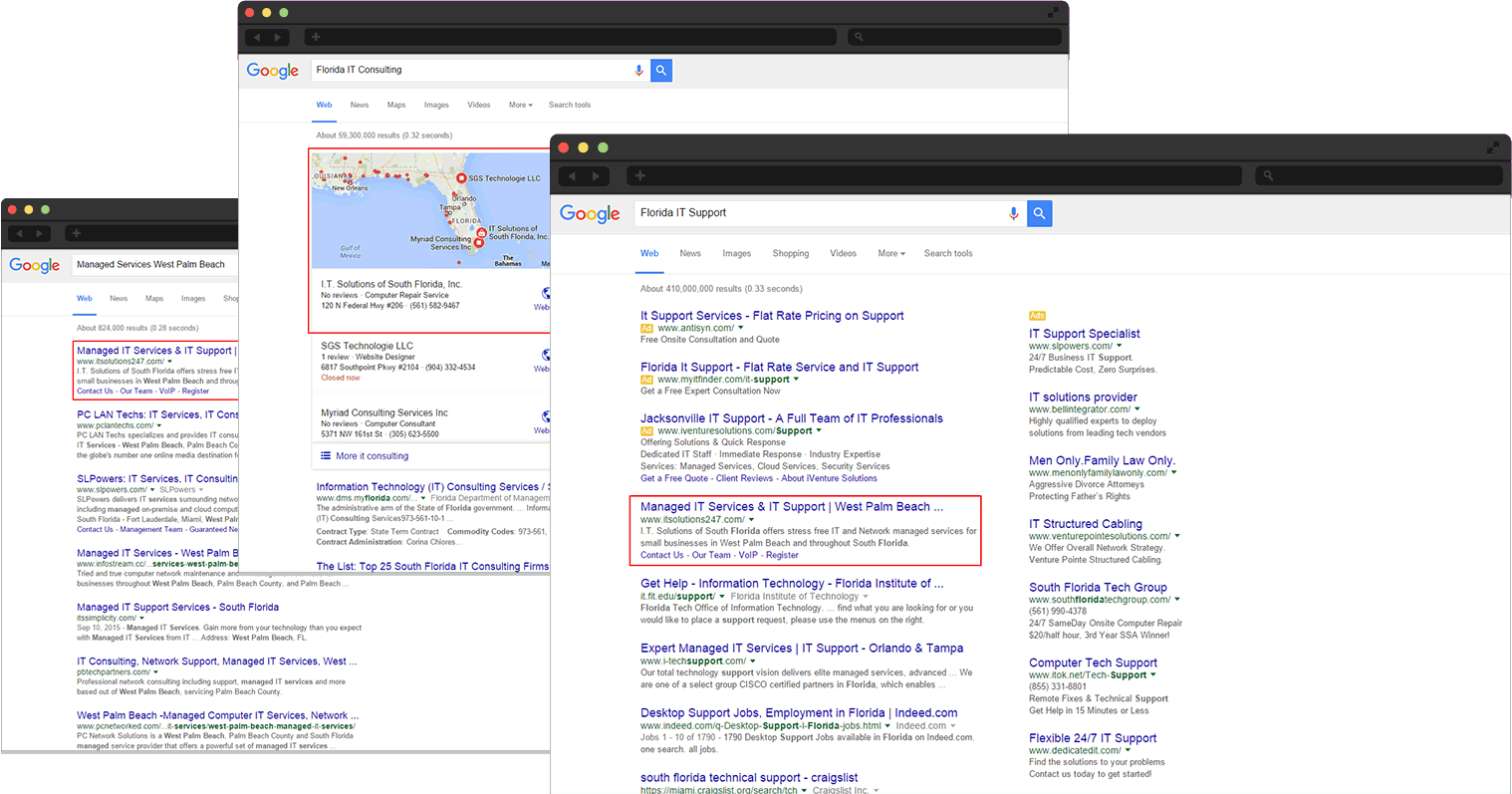Open south florida technical support - craigslist result
The width and height of the screenshot is (1512, 794).
click(x=749, y=777)
